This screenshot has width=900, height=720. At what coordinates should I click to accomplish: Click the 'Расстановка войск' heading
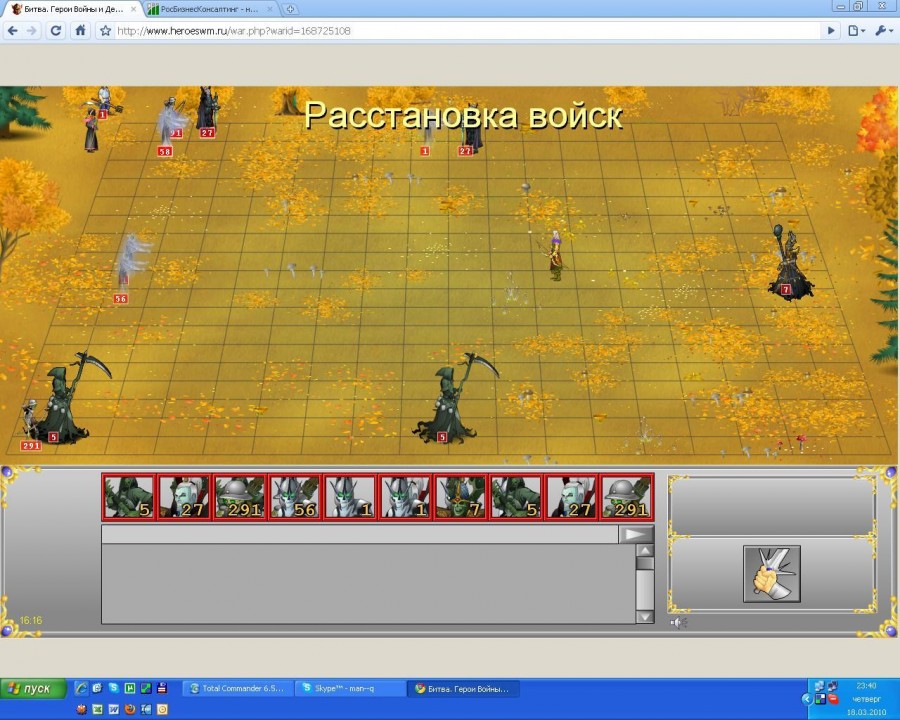coord(463,115)
